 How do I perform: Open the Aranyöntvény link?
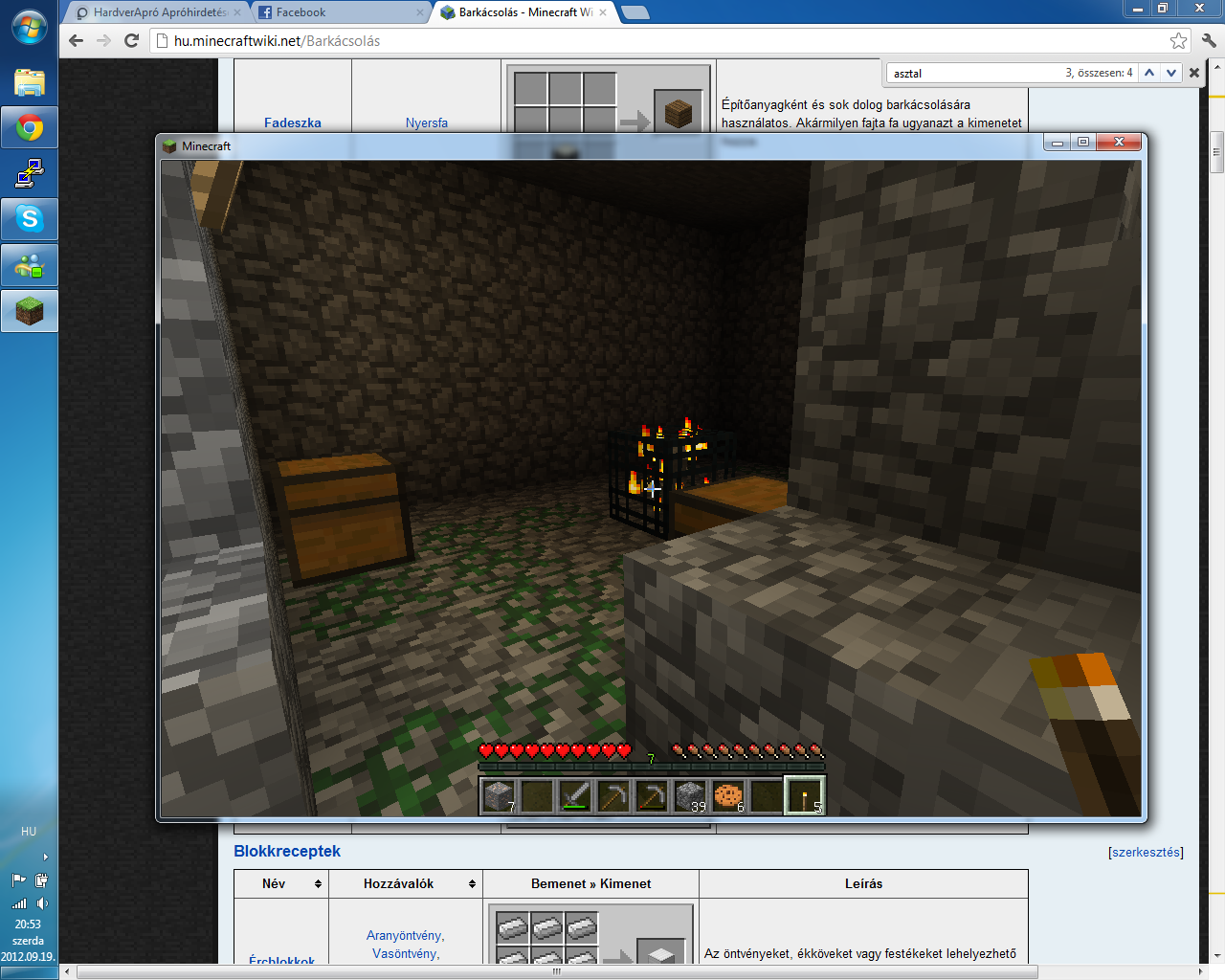point(405,935)
